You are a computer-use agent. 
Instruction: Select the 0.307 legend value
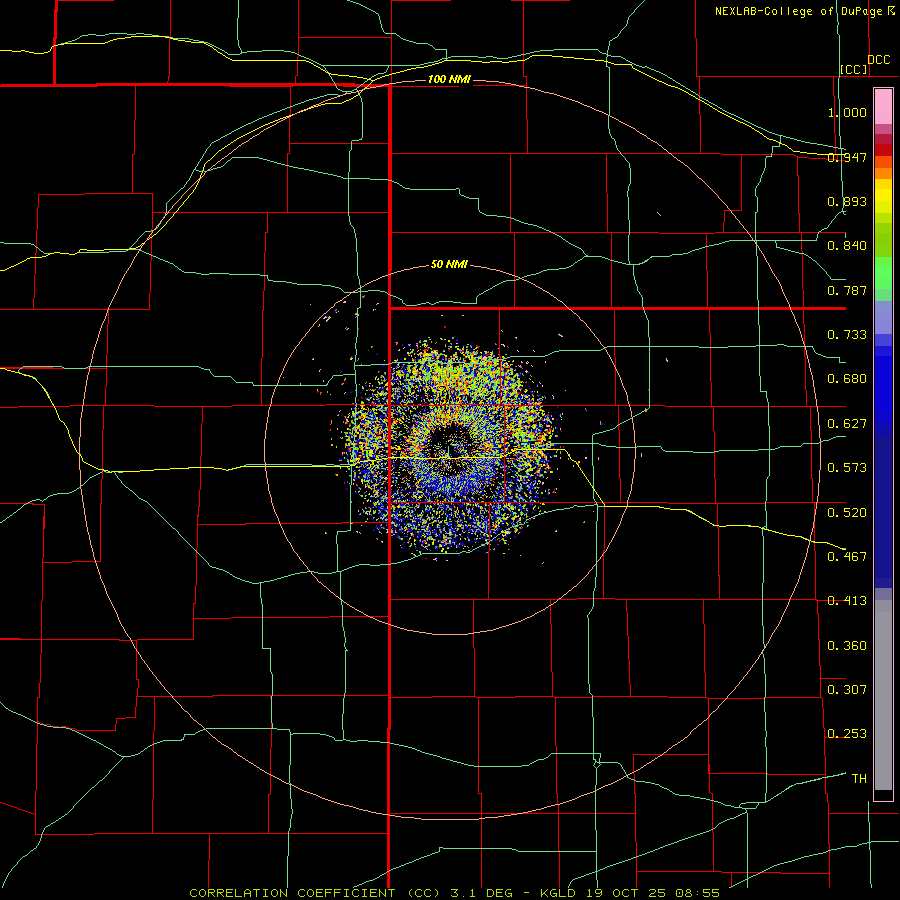pos(847,690)
